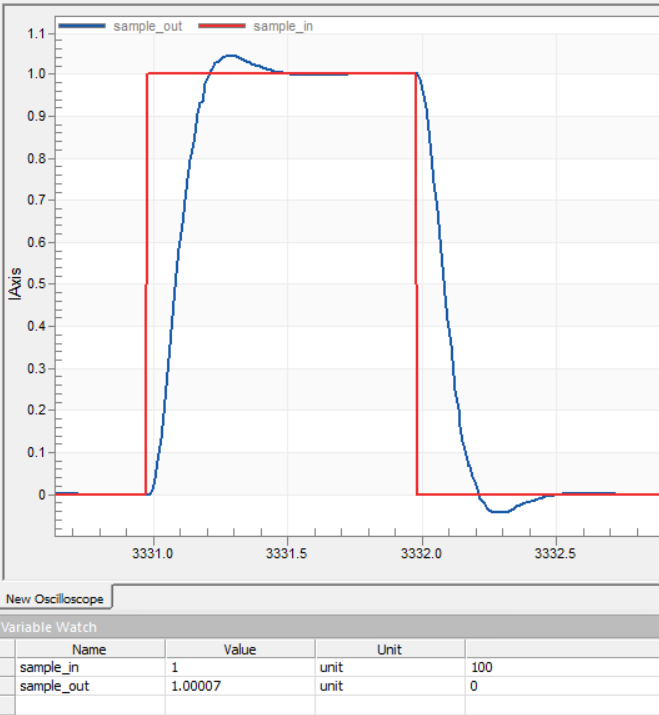Viewport: 659px width, 715px height.
Task: Click the value cell showing 1.00007
Action: click(x=240, y=685)
